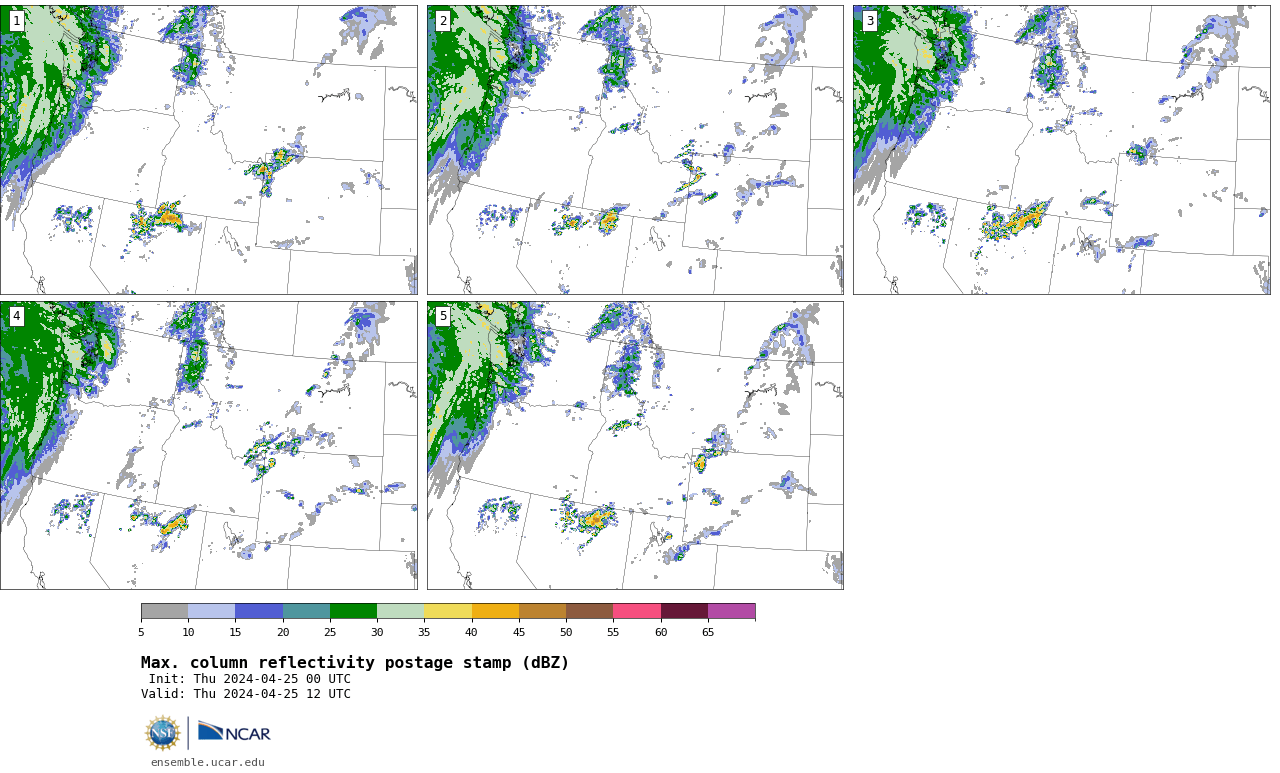Image resolution: width=1280 pixels, height=773 pixels.
Task: Click the number label of panel 3
Action: tap(870, 21)
